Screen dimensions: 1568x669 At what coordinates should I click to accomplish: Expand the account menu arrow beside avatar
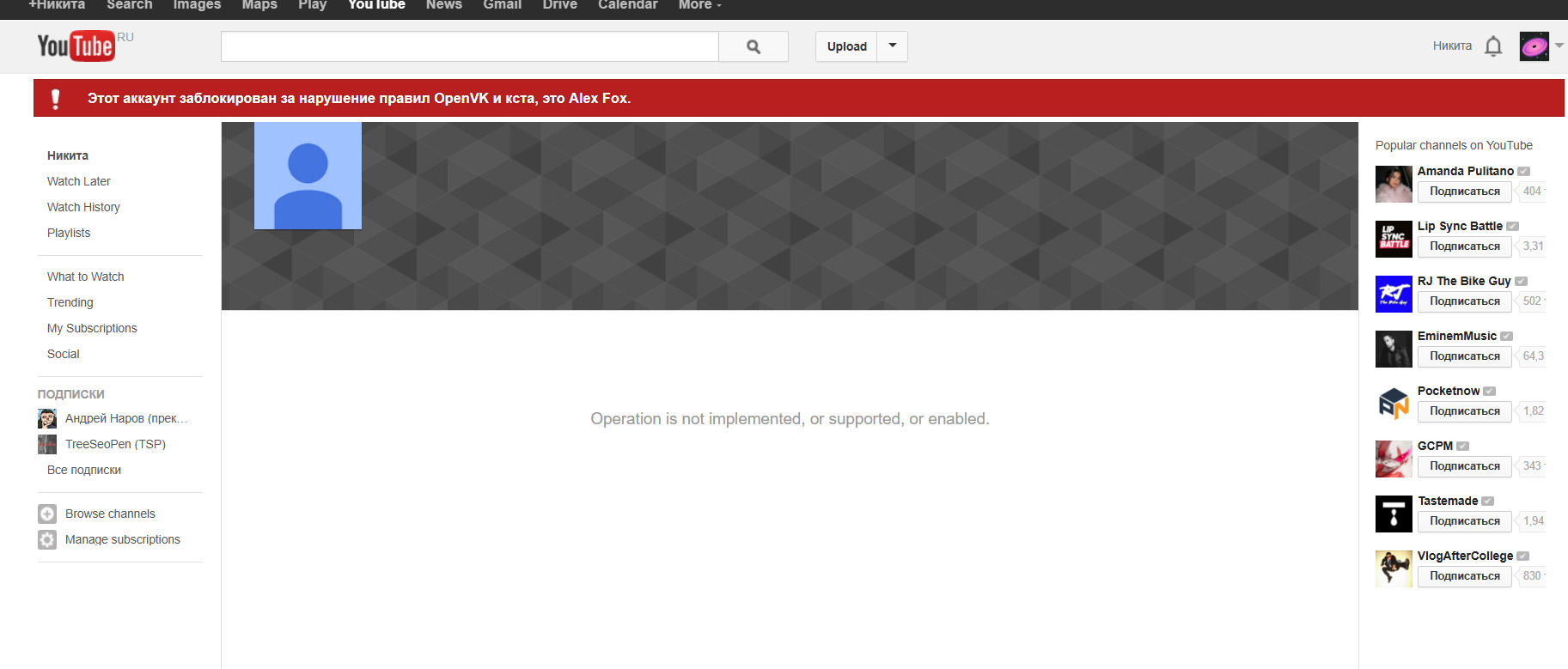coord(1559,46)
